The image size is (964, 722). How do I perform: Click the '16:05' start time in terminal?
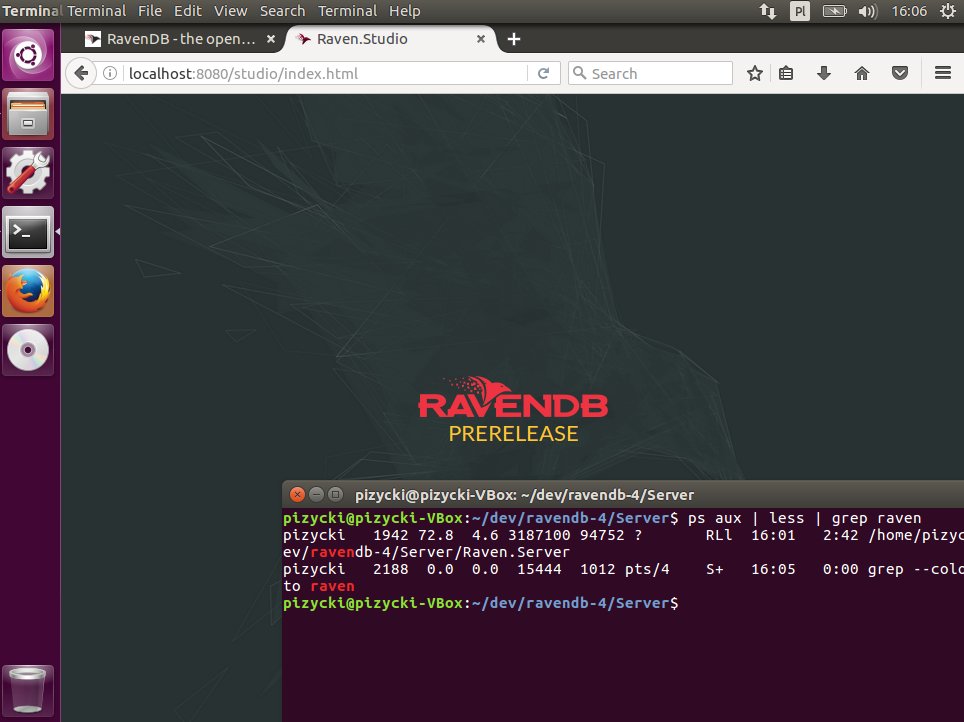(x=773, y=569)
